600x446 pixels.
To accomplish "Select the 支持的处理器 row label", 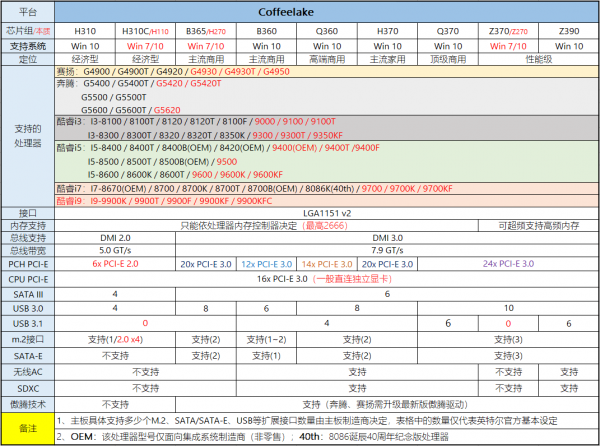I will 28,136.
